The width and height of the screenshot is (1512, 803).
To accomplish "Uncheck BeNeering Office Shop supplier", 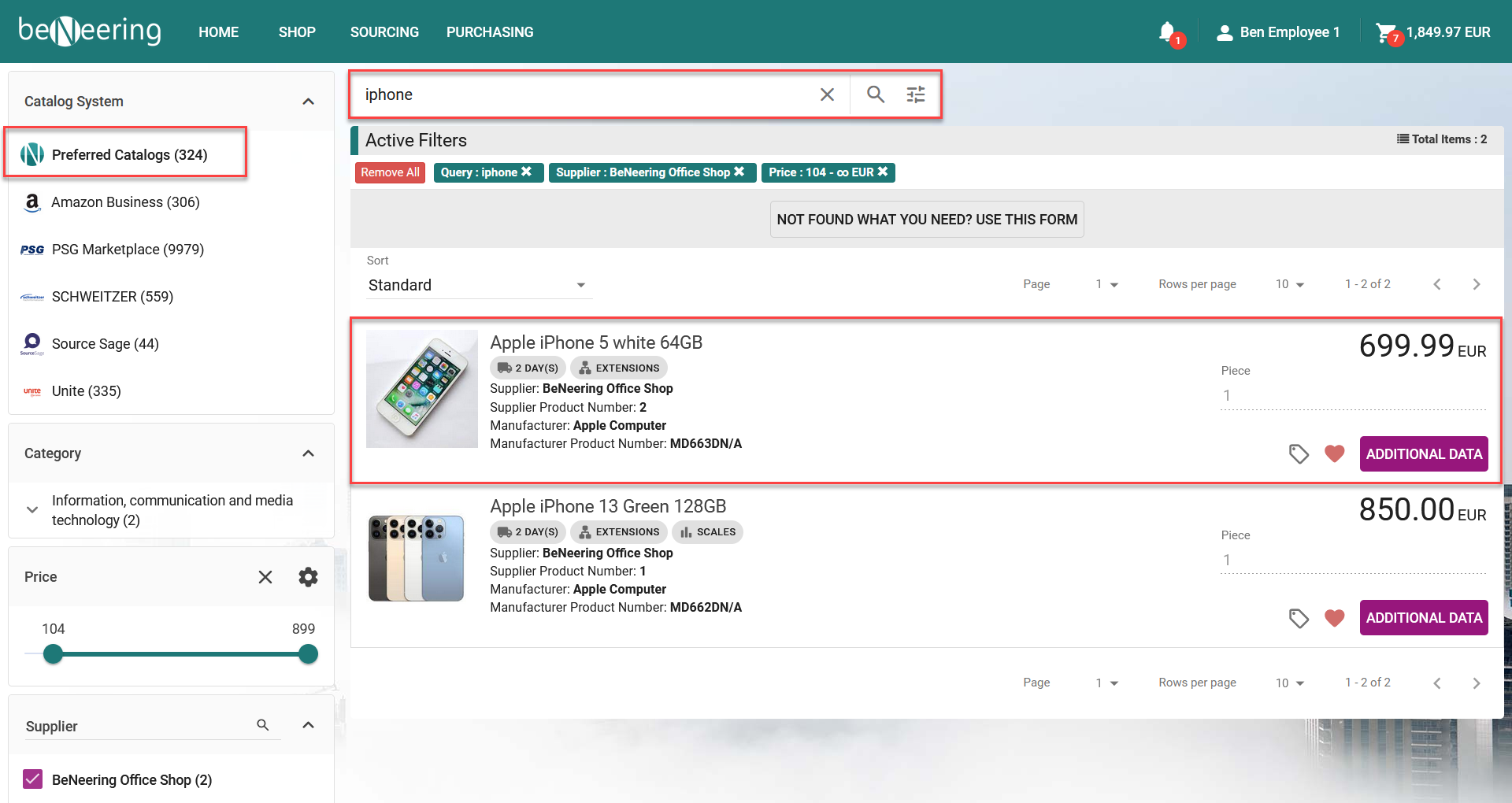I will point(33,779).
